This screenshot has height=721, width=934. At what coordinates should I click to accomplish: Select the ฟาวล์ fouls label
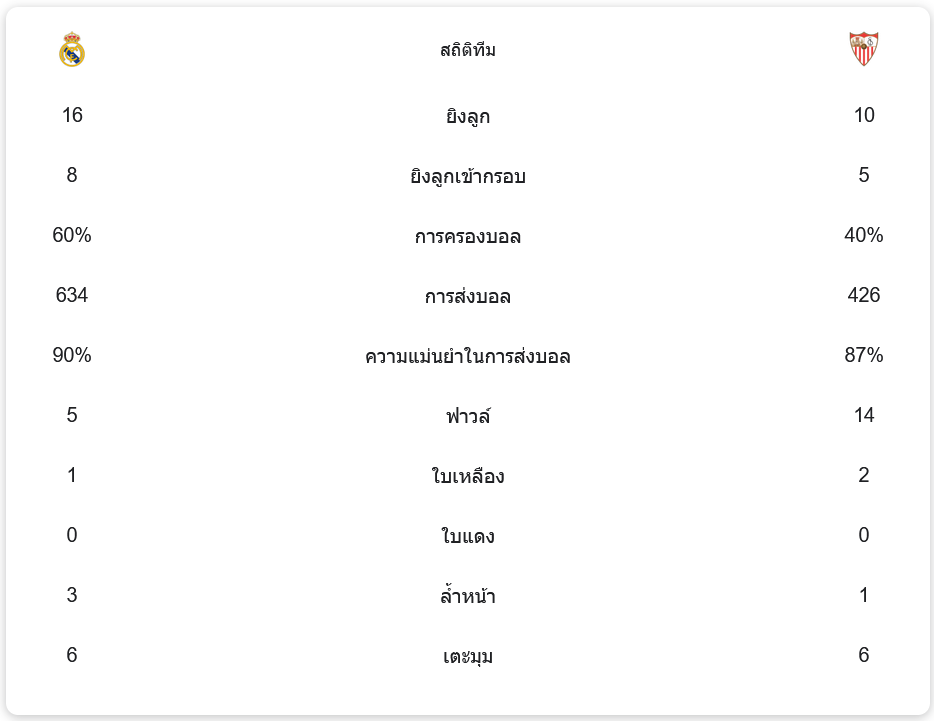[467, 416]
